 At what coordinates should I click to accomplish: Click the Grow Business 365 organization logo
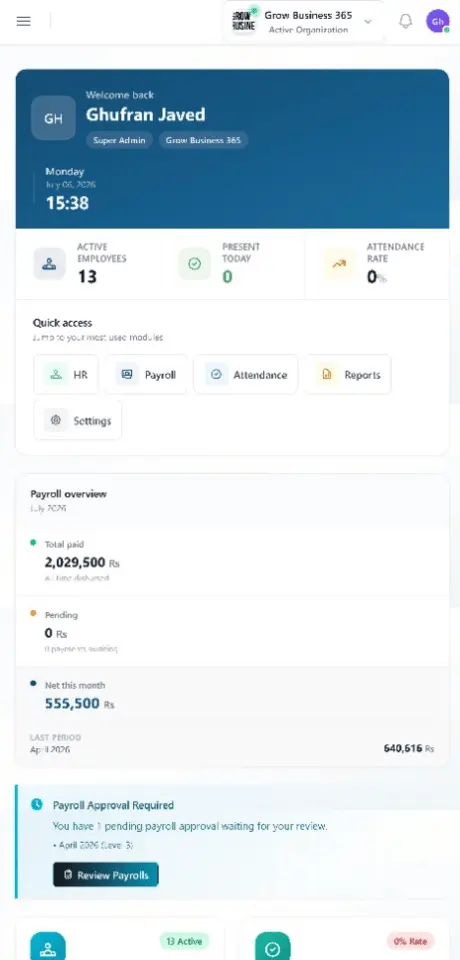[x=244, y=21]
